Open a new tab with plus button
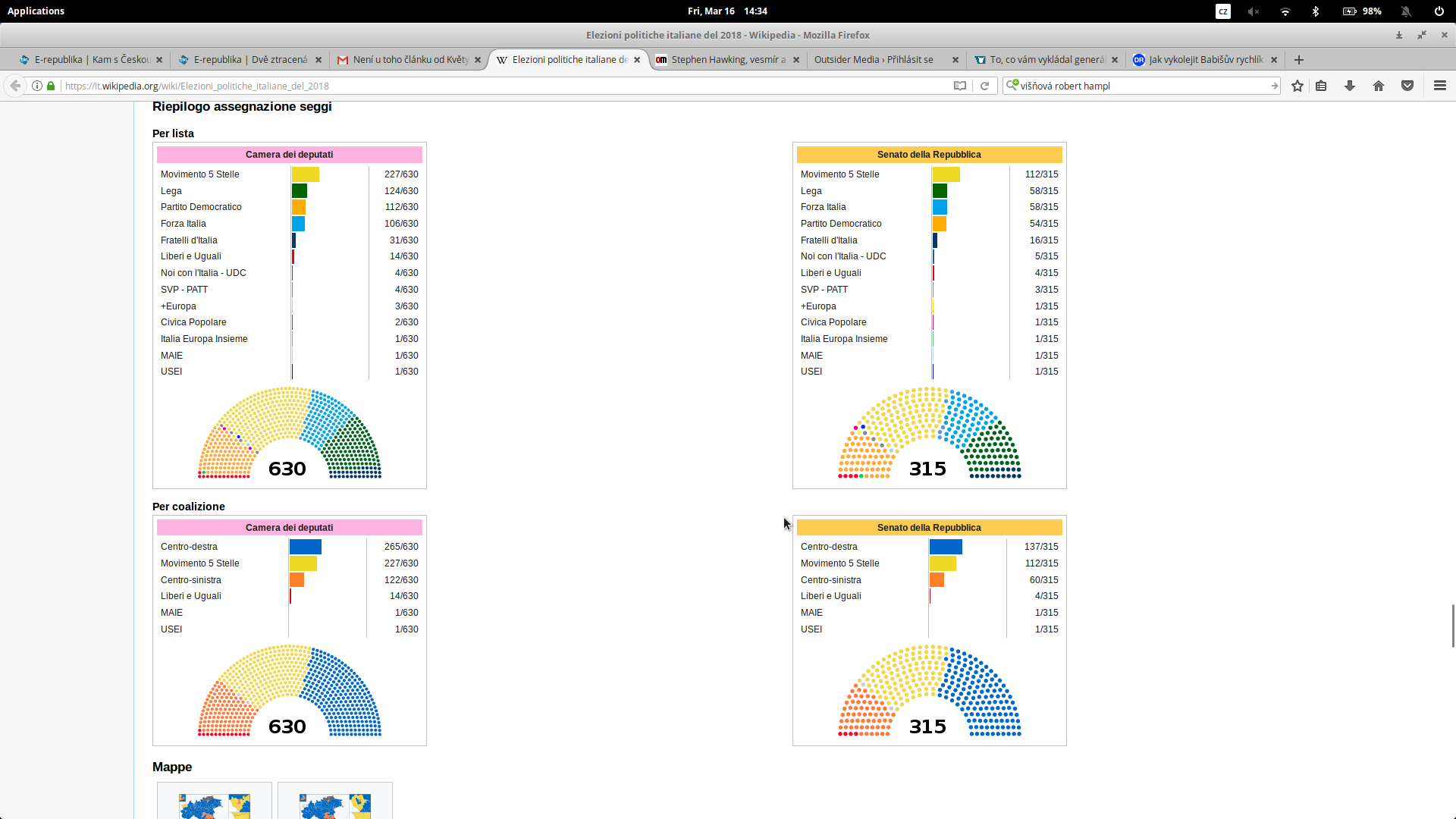The image size is (1456, 819). pos(1299,60)
